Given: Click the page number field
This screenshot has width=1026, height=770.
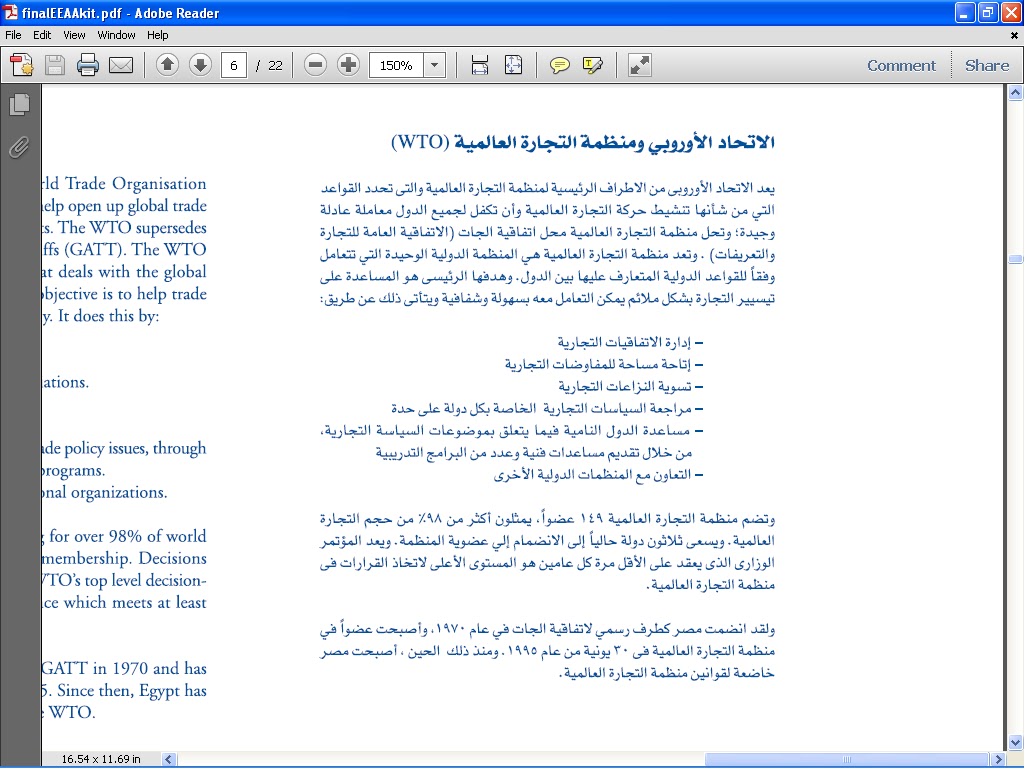Looking at the screenshot, I should [234, 65].
